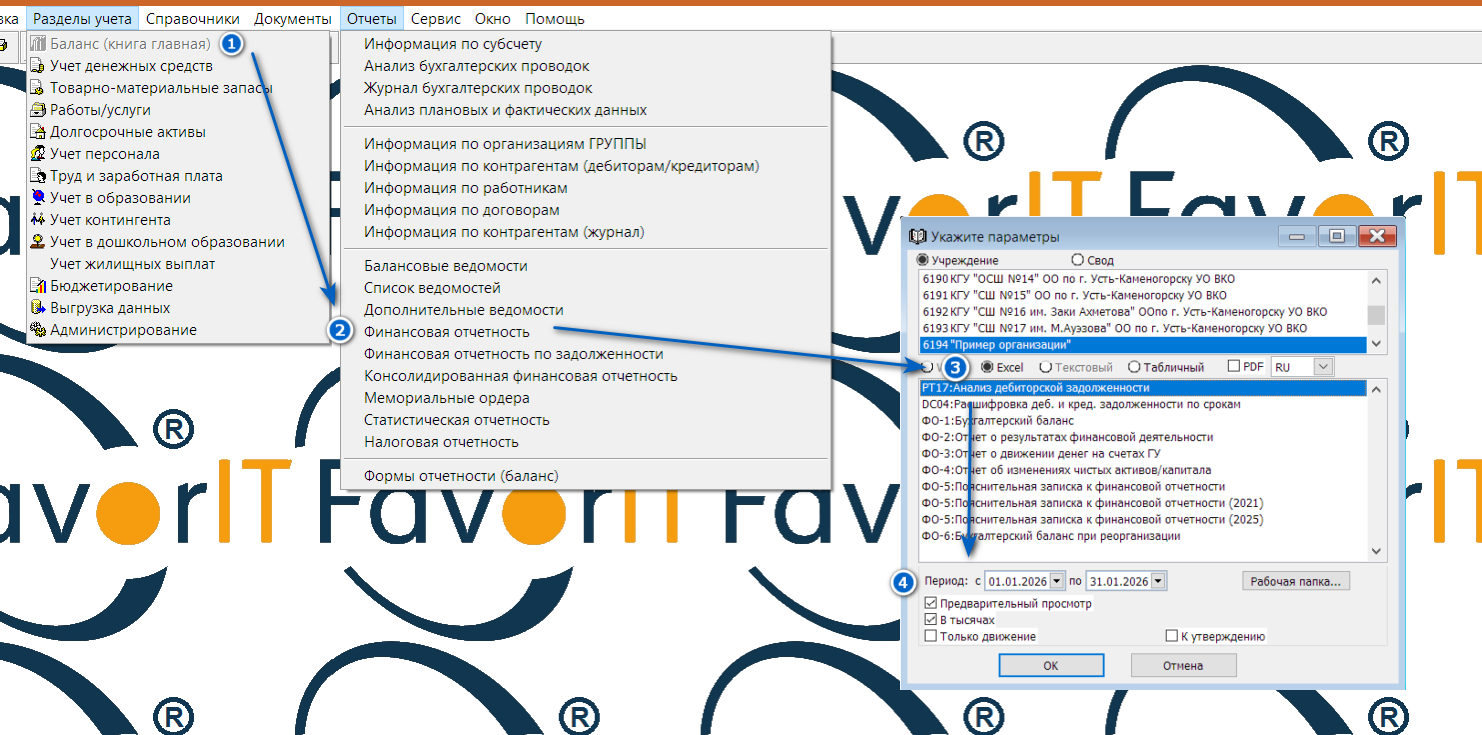Click the Товарно-материальные запасы menu icon
This screenshot has height=735, width=1482.
[38, 88]
